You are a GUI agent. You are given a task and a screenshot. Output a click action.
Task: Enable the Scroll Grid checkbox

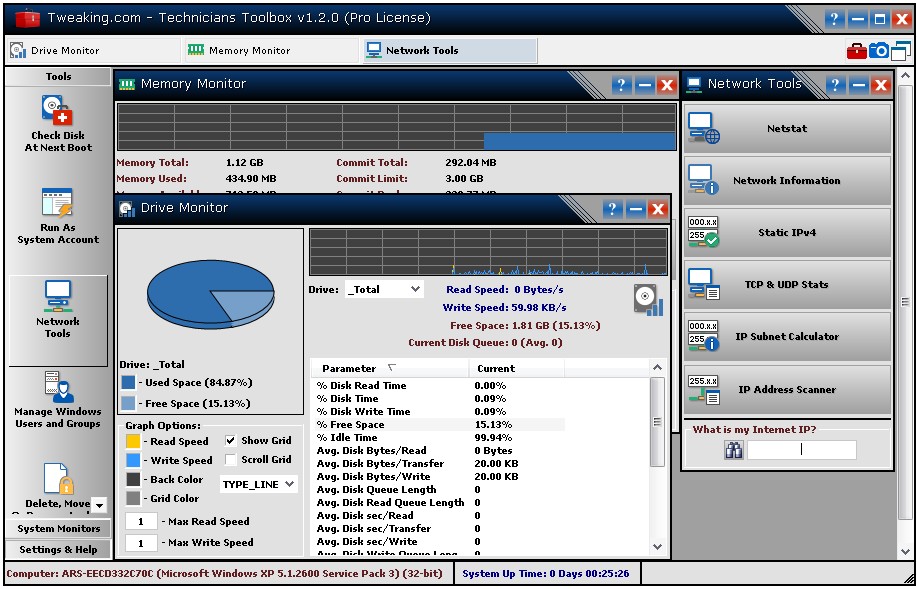(x=230, y=460)
